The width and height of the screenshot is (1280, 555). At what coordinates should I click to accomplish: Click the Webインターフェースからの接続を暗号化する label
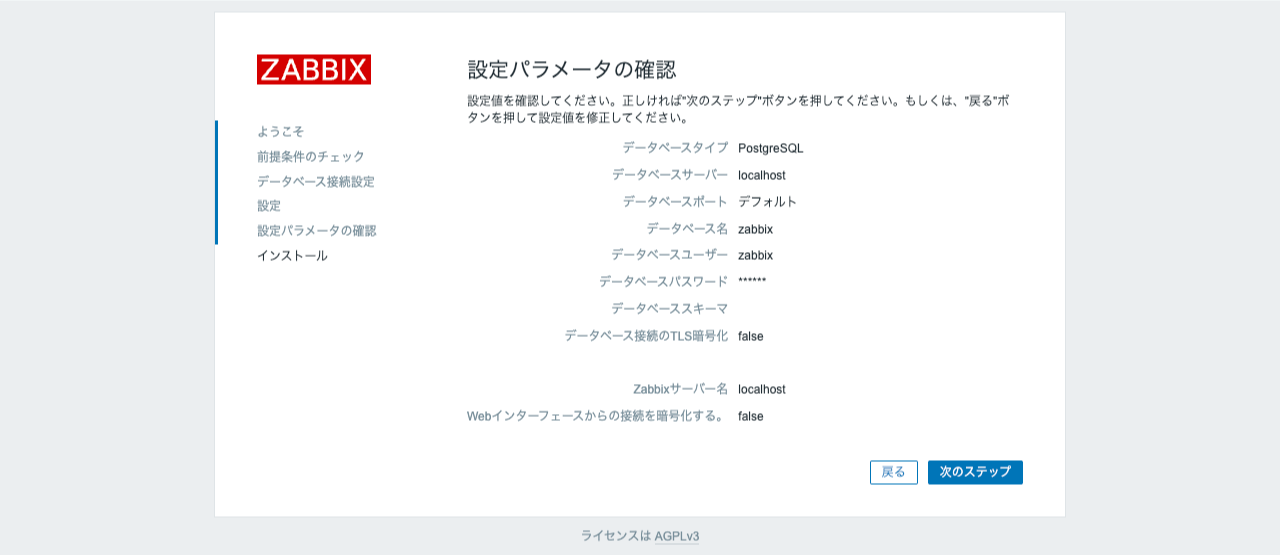click(x=597, y=416)
